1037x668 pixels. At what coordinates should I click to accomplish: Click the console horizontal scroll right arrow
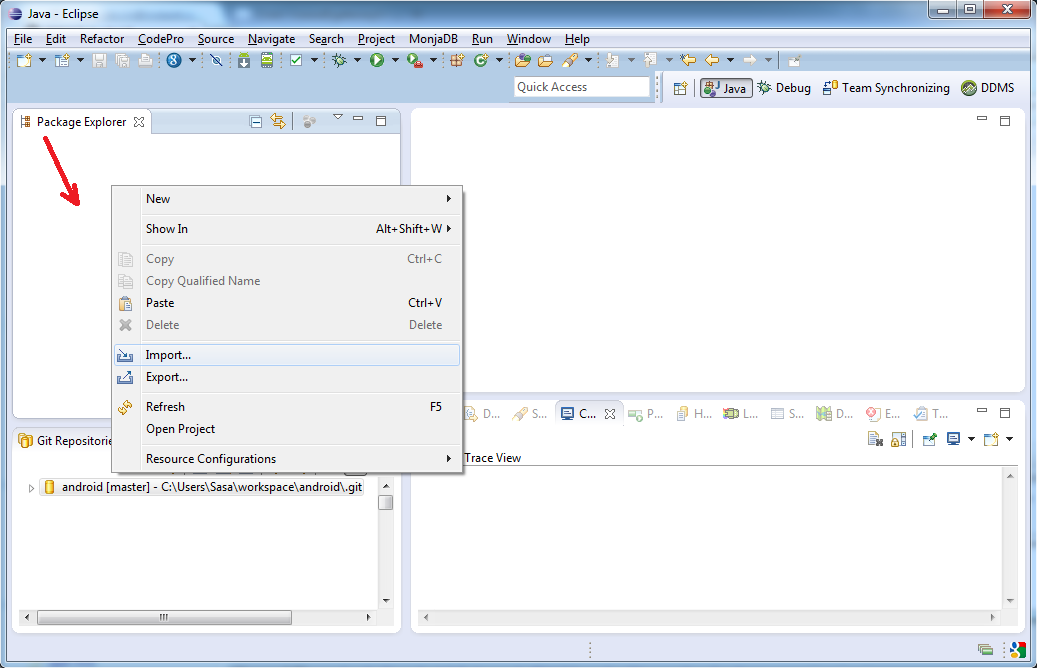pos(993,617)
